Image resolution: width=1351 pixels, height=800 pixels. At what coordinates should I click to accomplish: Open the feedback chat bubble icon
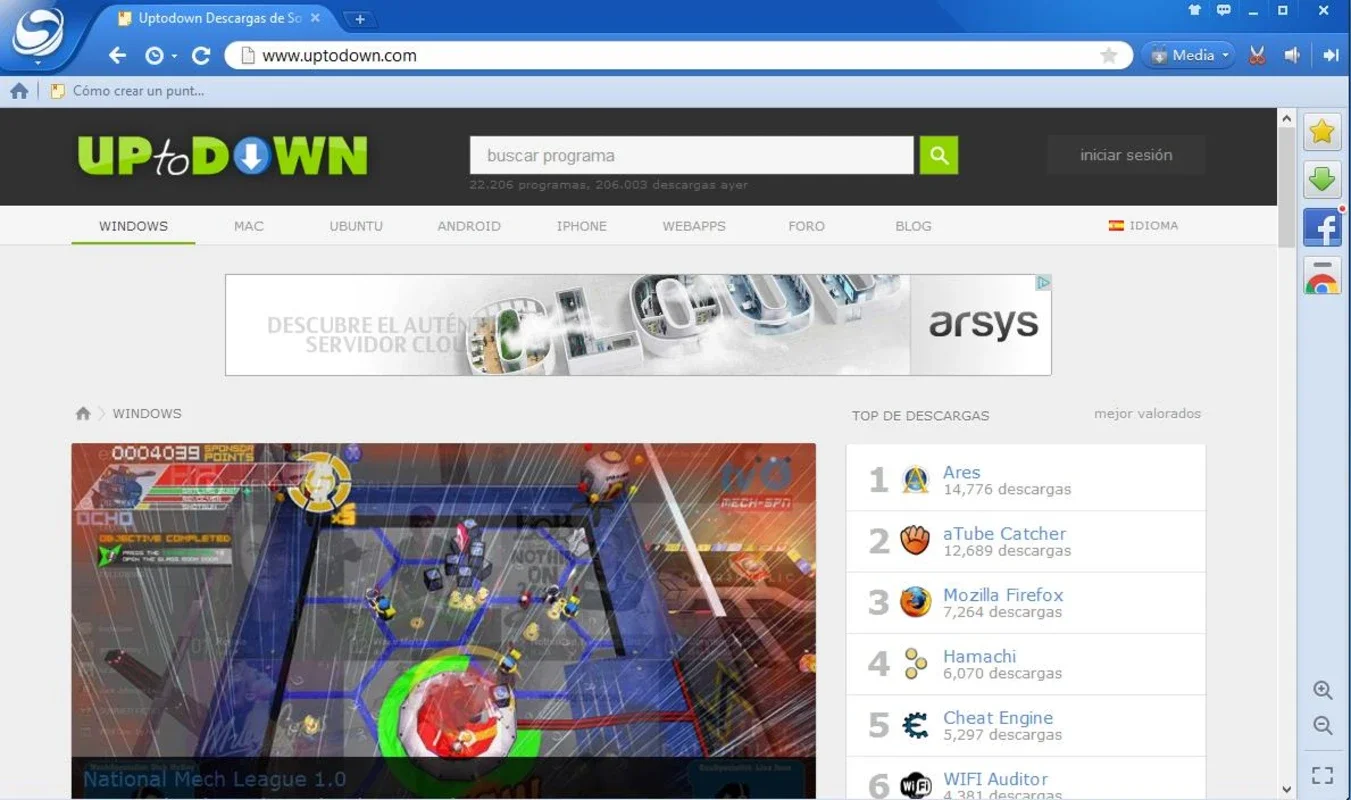[x=1224, y=11]
